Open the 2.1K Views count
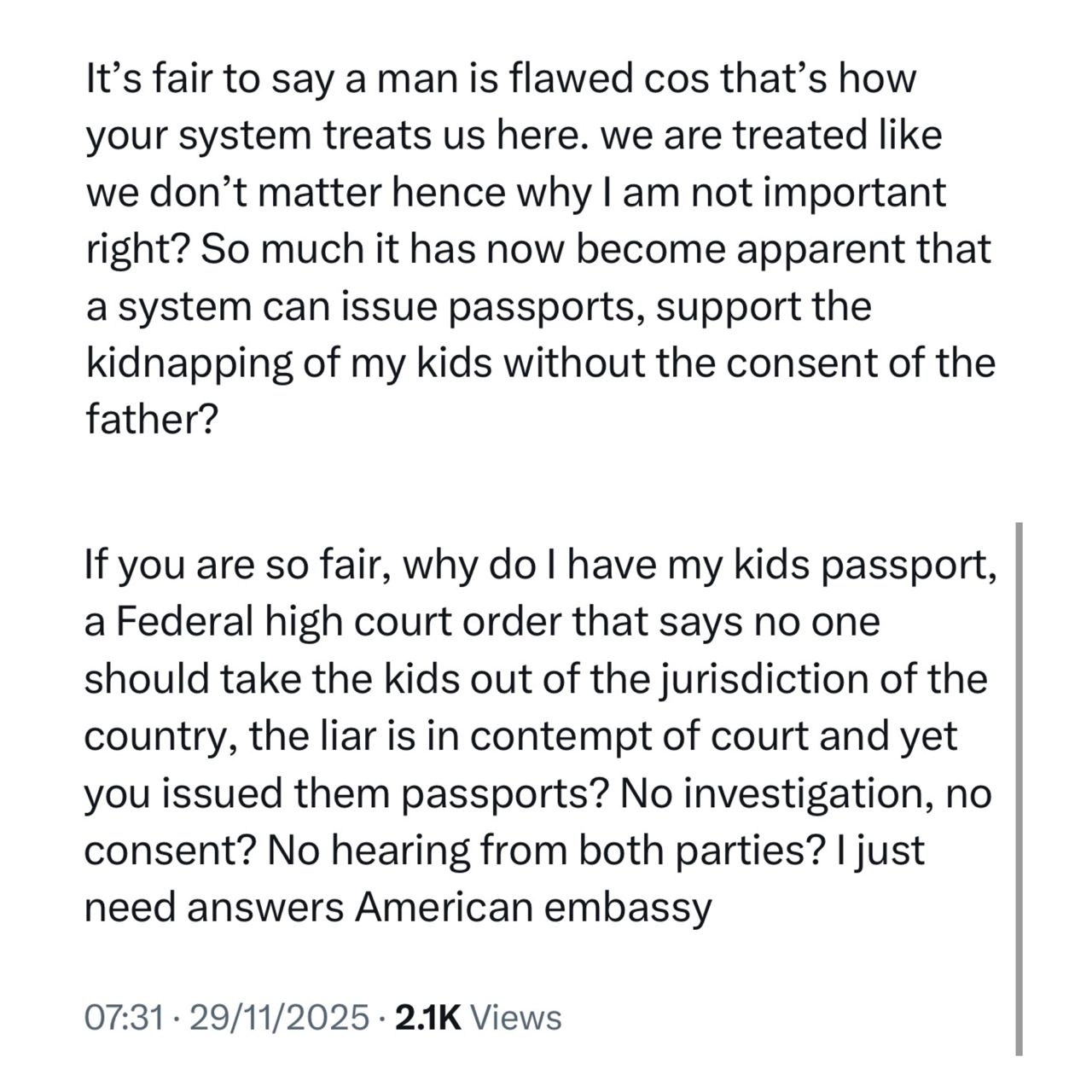This screenshot has width=1092, height=1092. 479,1018
